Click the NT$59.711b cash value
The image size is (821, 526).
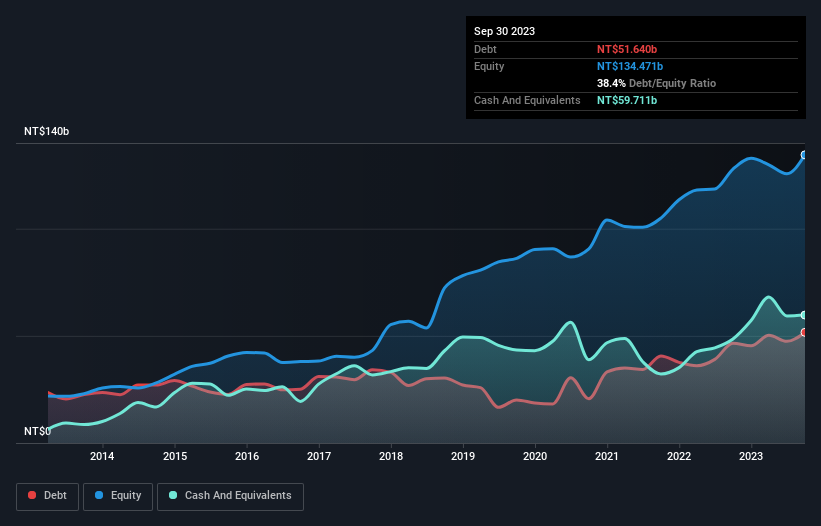(x=627, y=100)
